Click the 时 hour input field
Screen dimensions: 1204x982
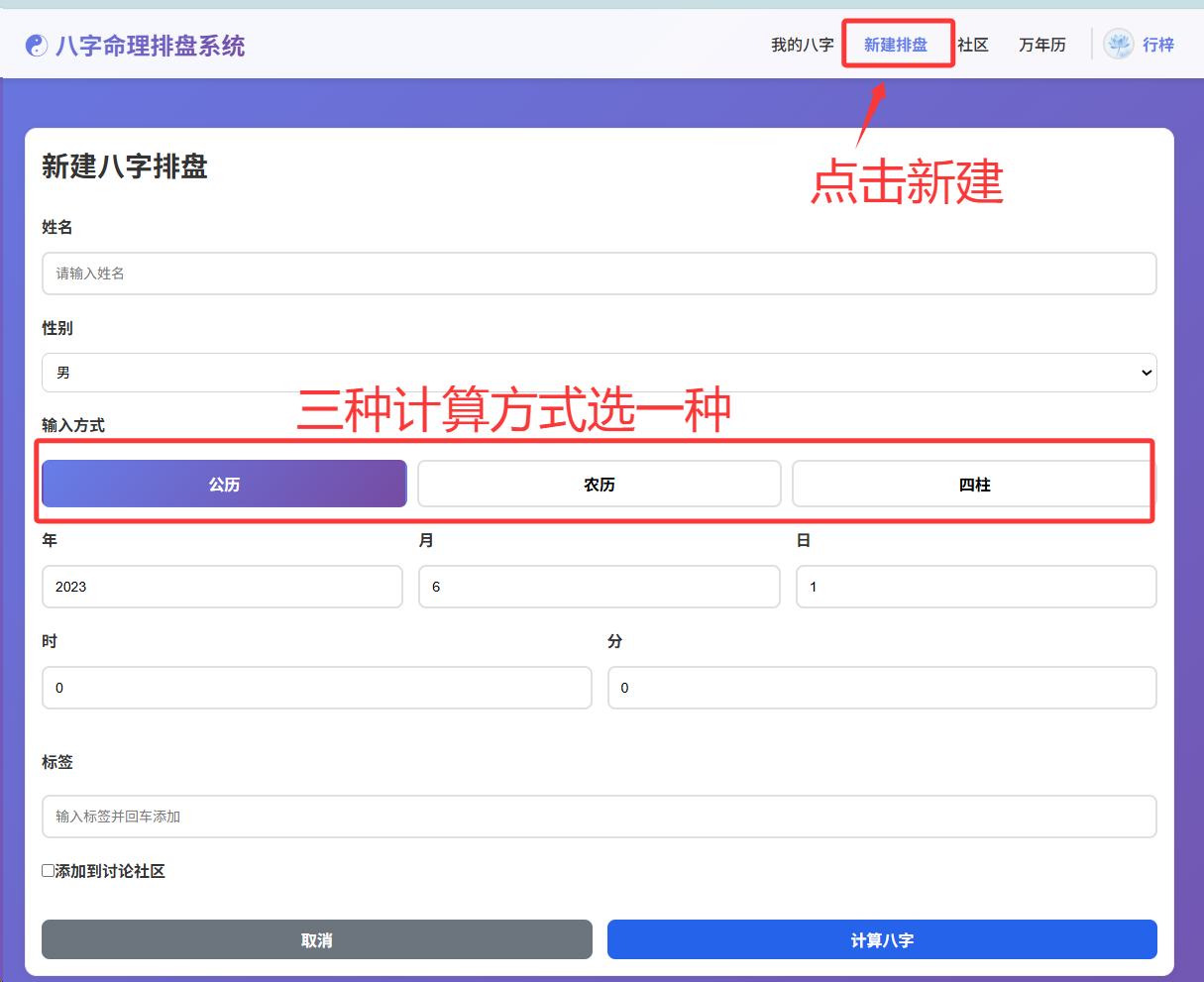316,688
